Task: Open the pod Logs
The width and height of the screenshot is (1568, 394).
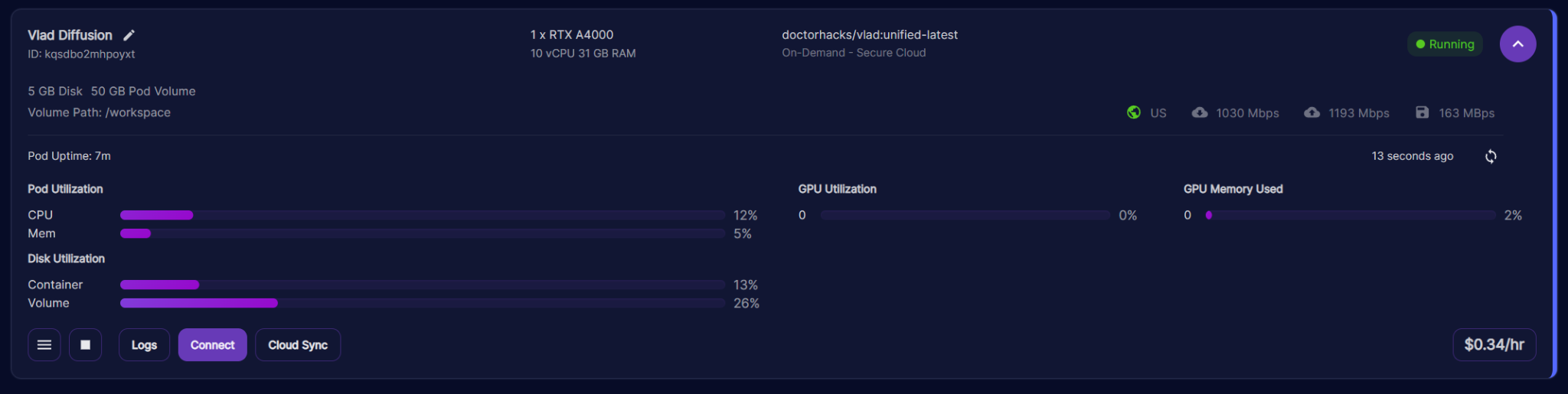Action: (144, 345)
